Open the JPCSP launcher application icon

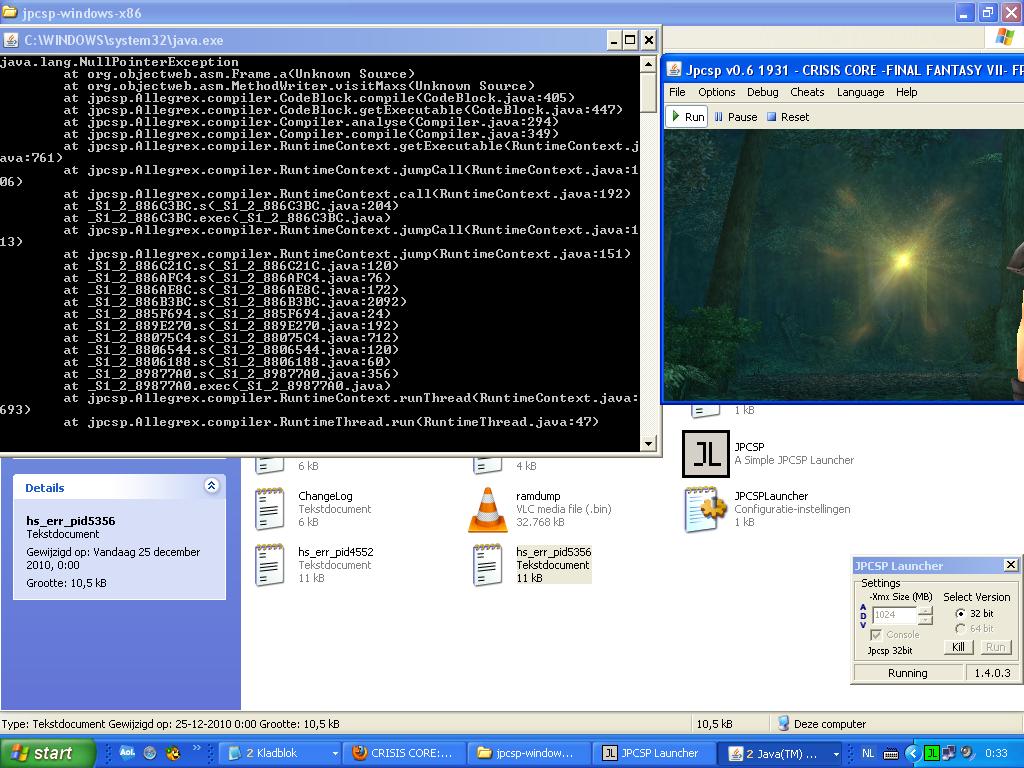coord(706,454)
